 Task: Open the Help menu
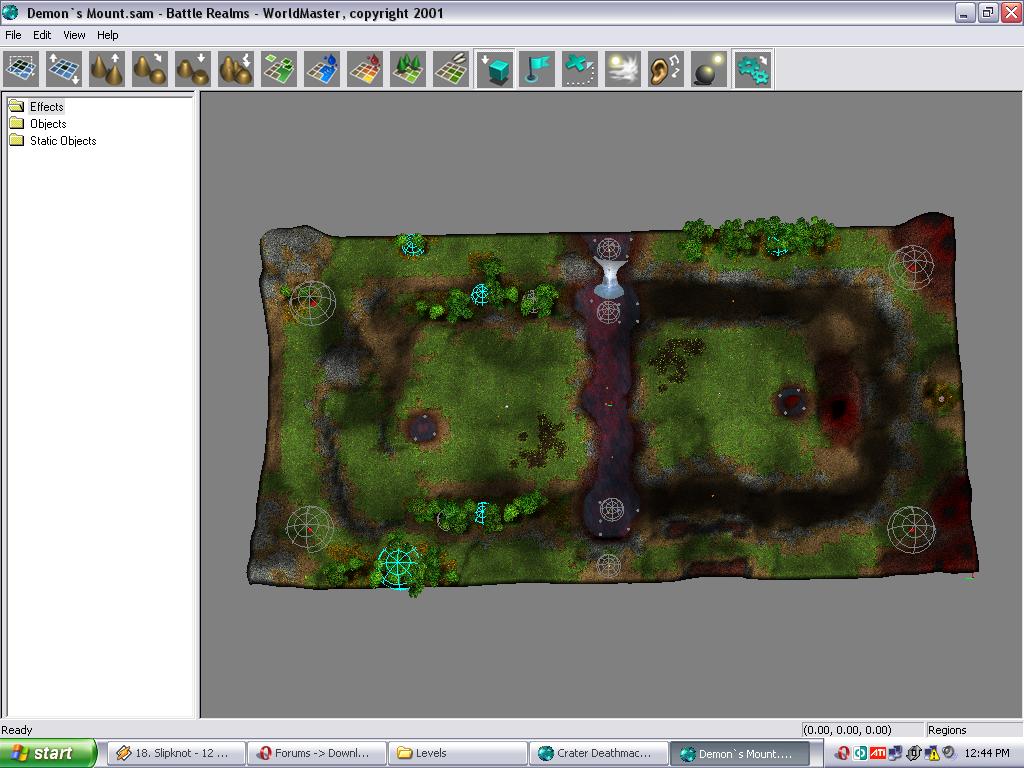(x=108, y=35)
